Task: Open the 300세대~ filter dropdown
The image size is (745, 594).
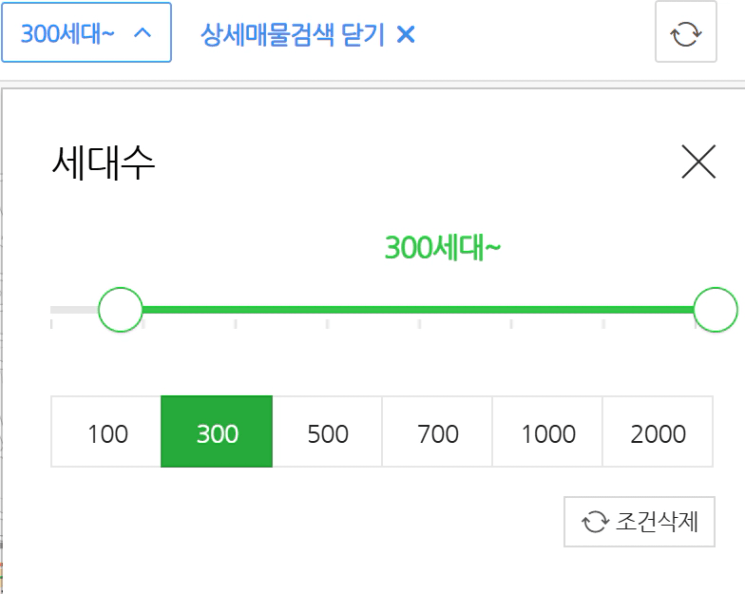Action: [86, 32]
